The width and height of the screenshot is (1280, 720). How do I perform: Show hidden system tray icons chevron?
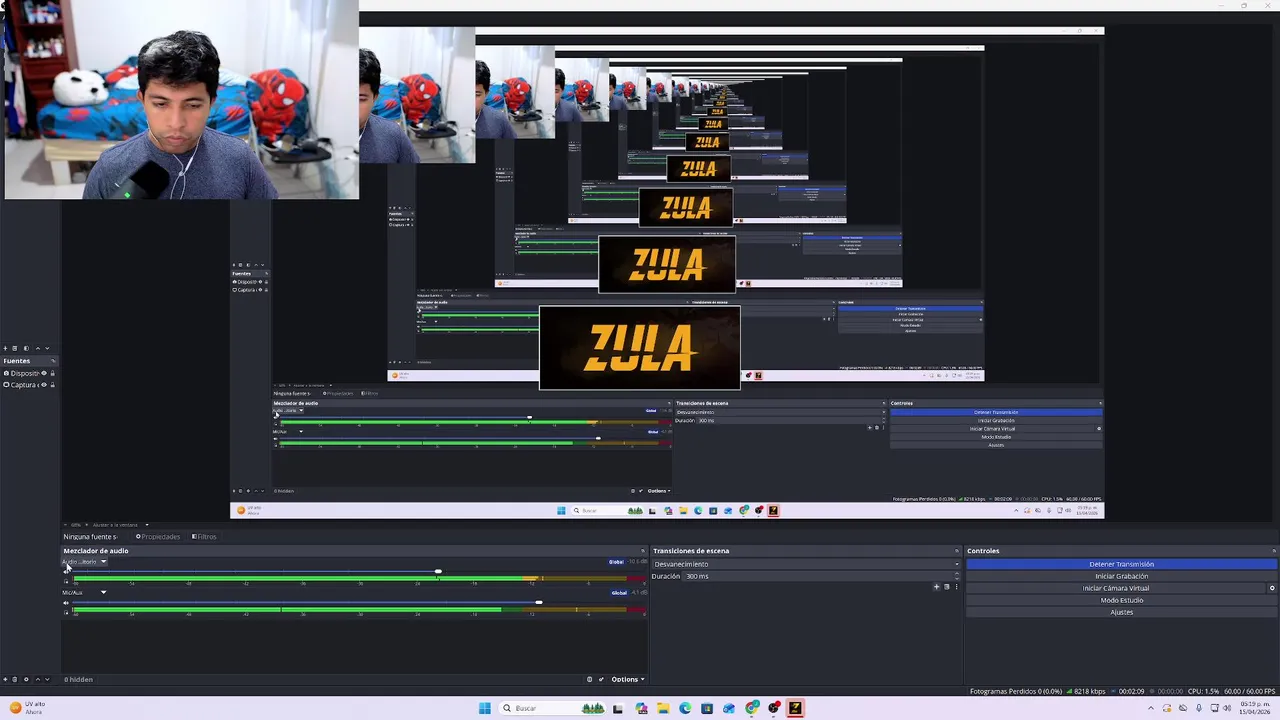[1150, 708]
